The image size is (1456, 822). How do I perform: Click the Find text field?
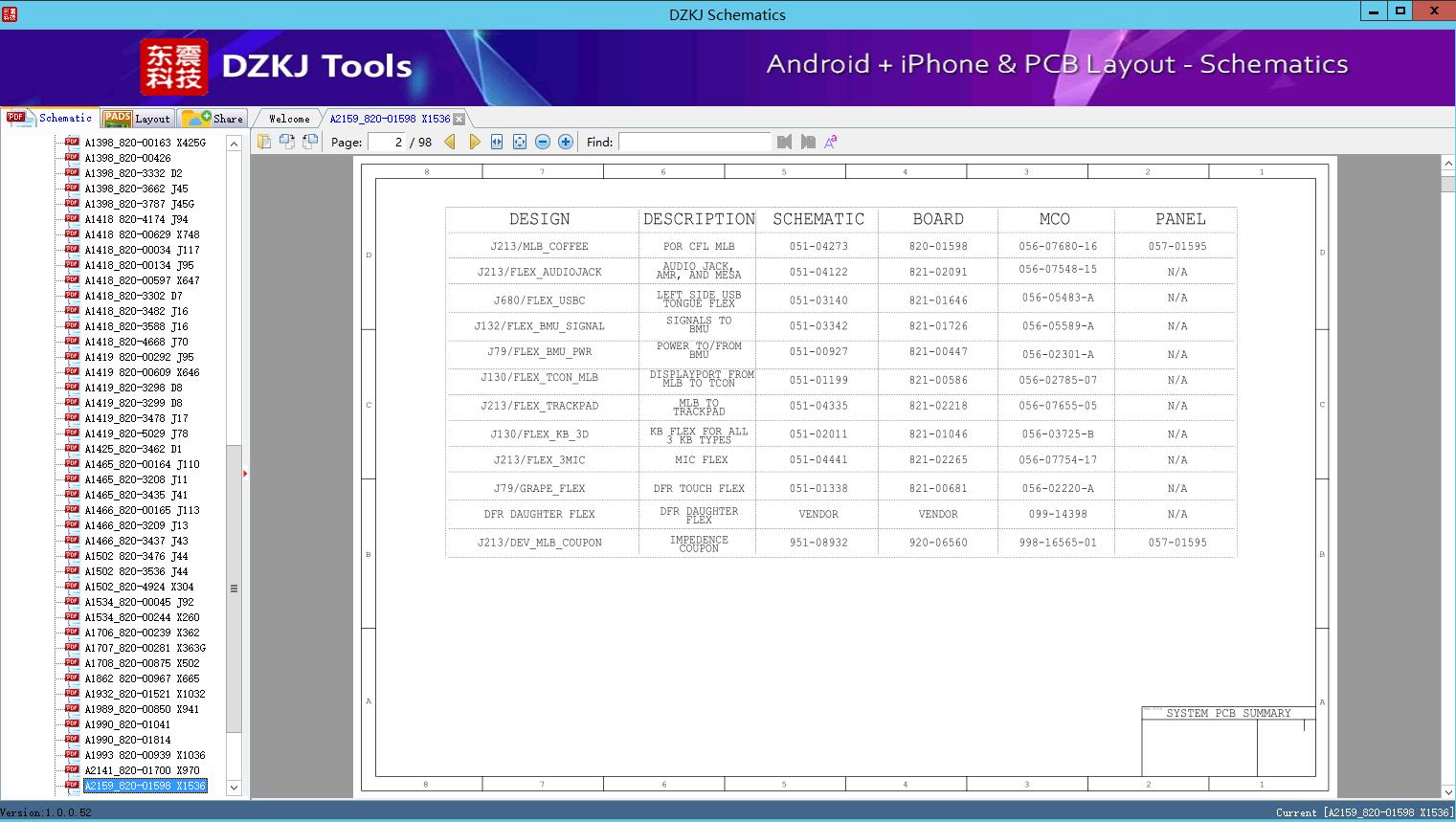[x=694, y=142]
